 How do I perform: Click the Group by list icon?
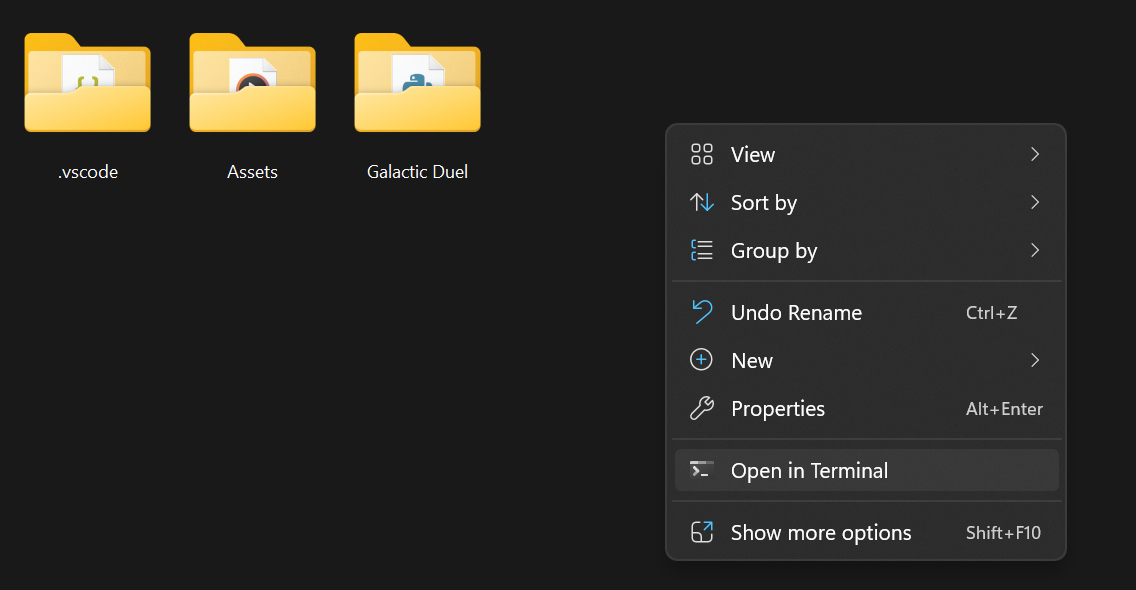pyautogui.click(x=701, y=250)
